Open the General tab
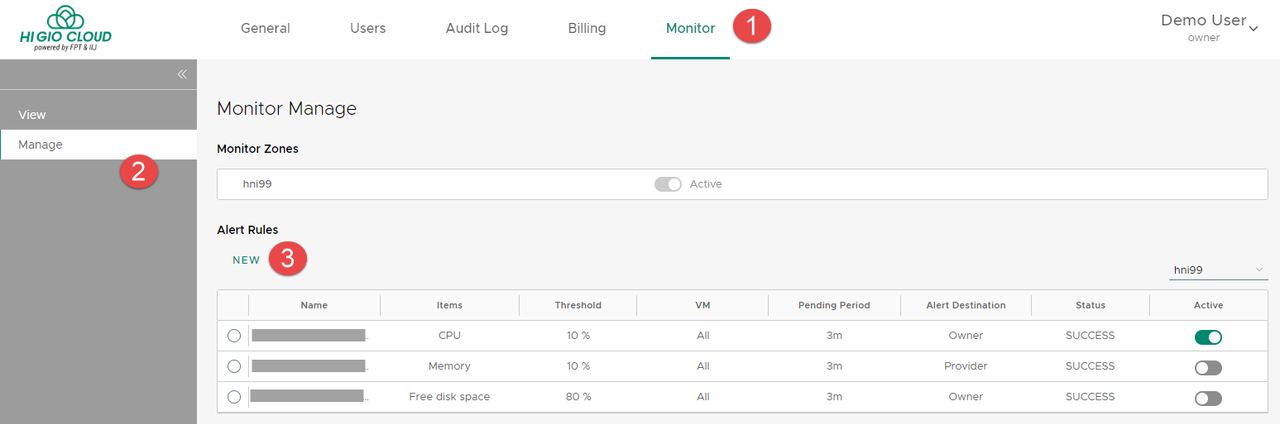 coord(265,28)
